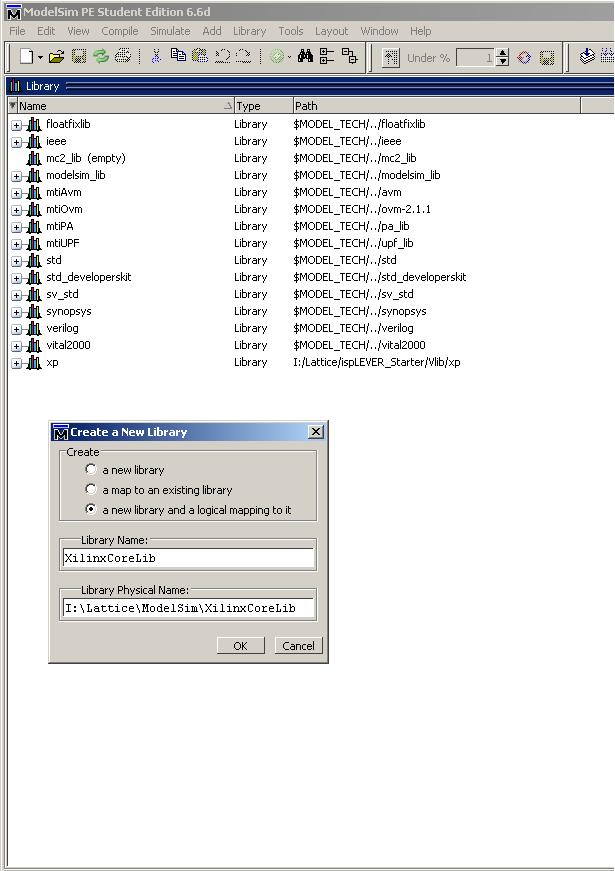Open the Compile menu
Viewport: 615px width, 871px height.
(119, 31)
